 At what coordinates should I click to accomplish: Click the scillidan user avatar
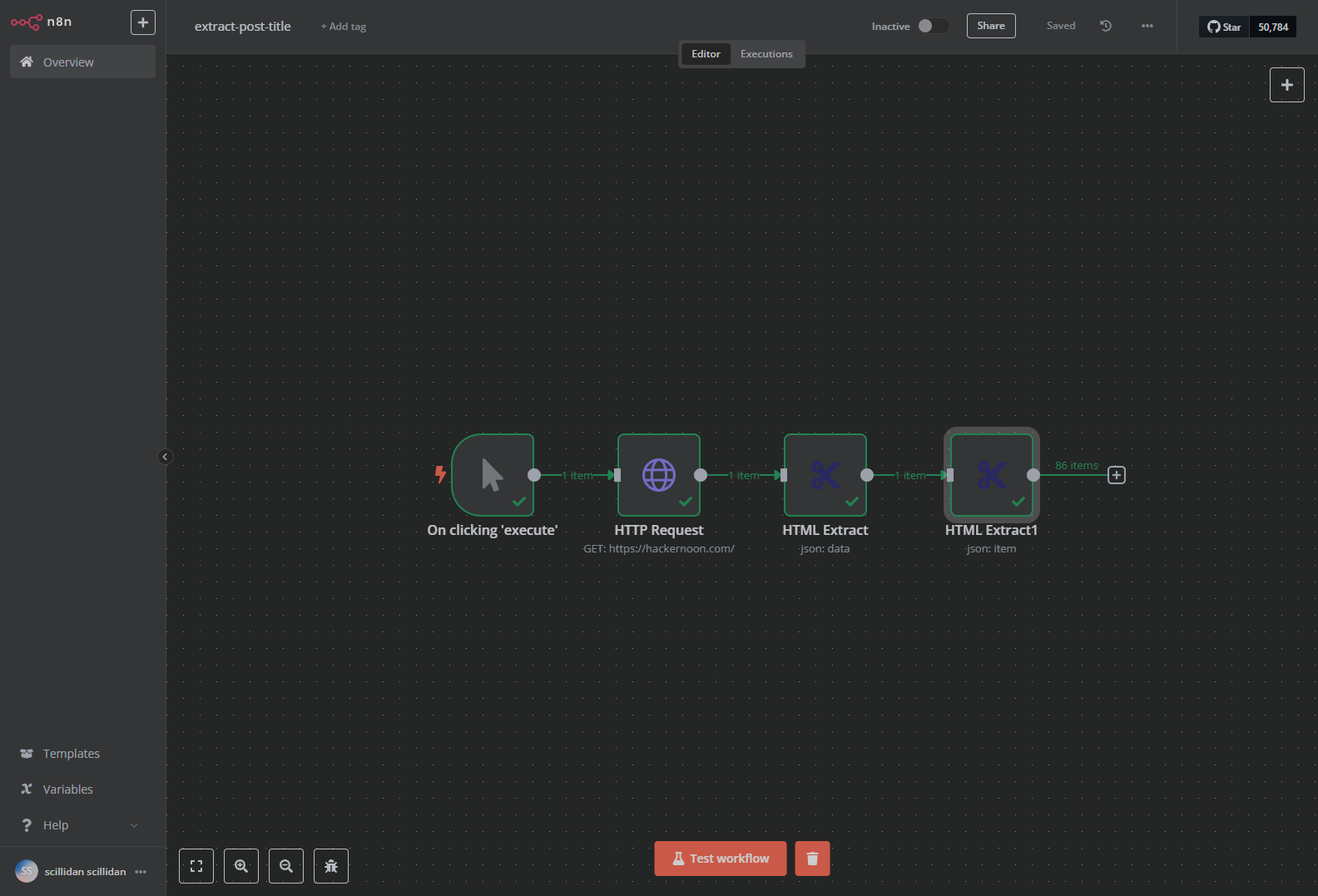point(27,871)
